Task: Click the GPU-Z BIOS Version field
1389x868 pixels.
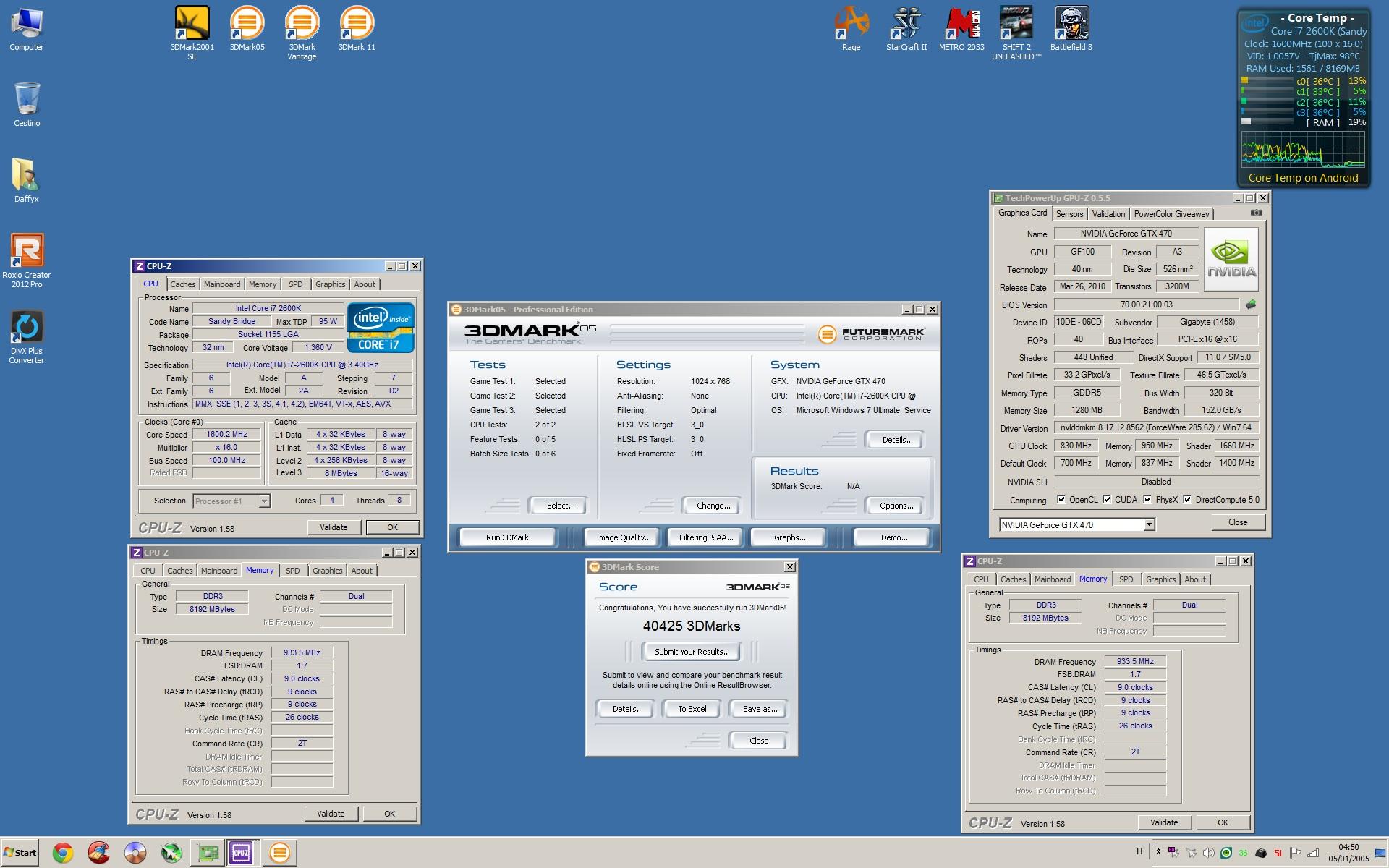Action: coord(1146,305)
